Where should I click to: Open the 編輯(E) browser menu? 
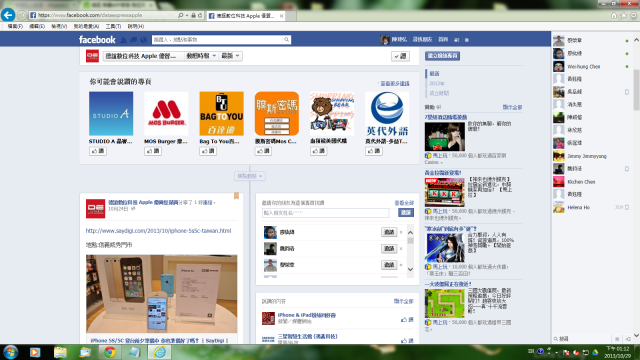pos(37,26)
